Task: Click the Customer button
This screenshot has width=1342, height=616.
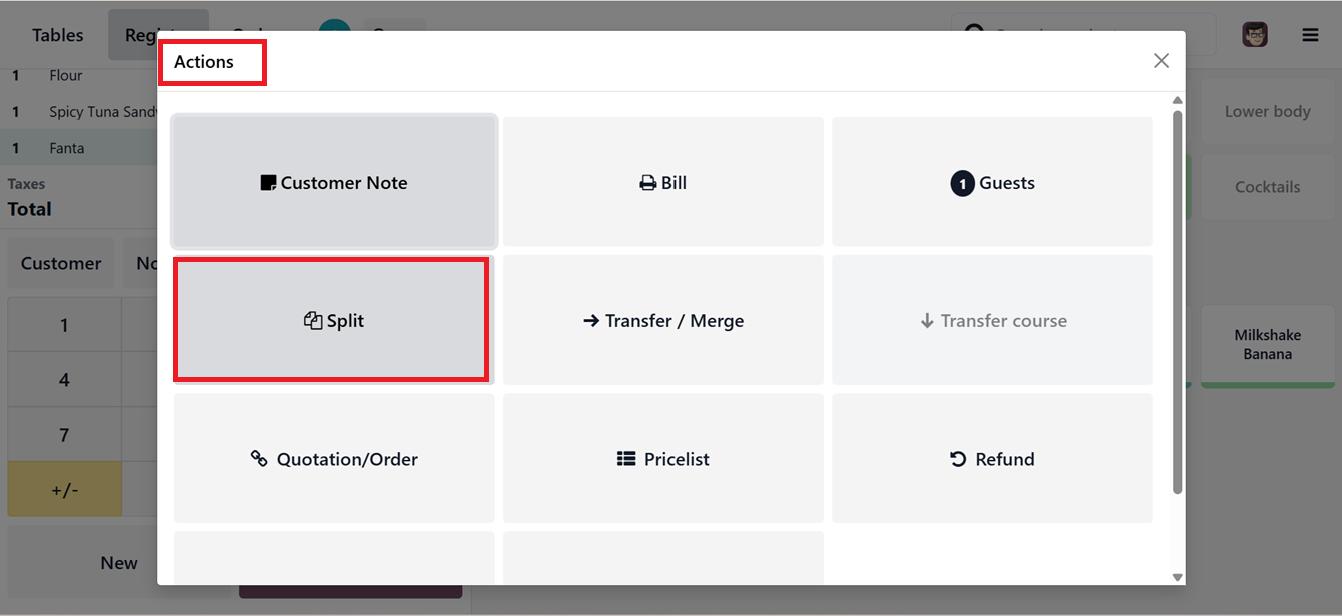Action: tap(61, 263)
